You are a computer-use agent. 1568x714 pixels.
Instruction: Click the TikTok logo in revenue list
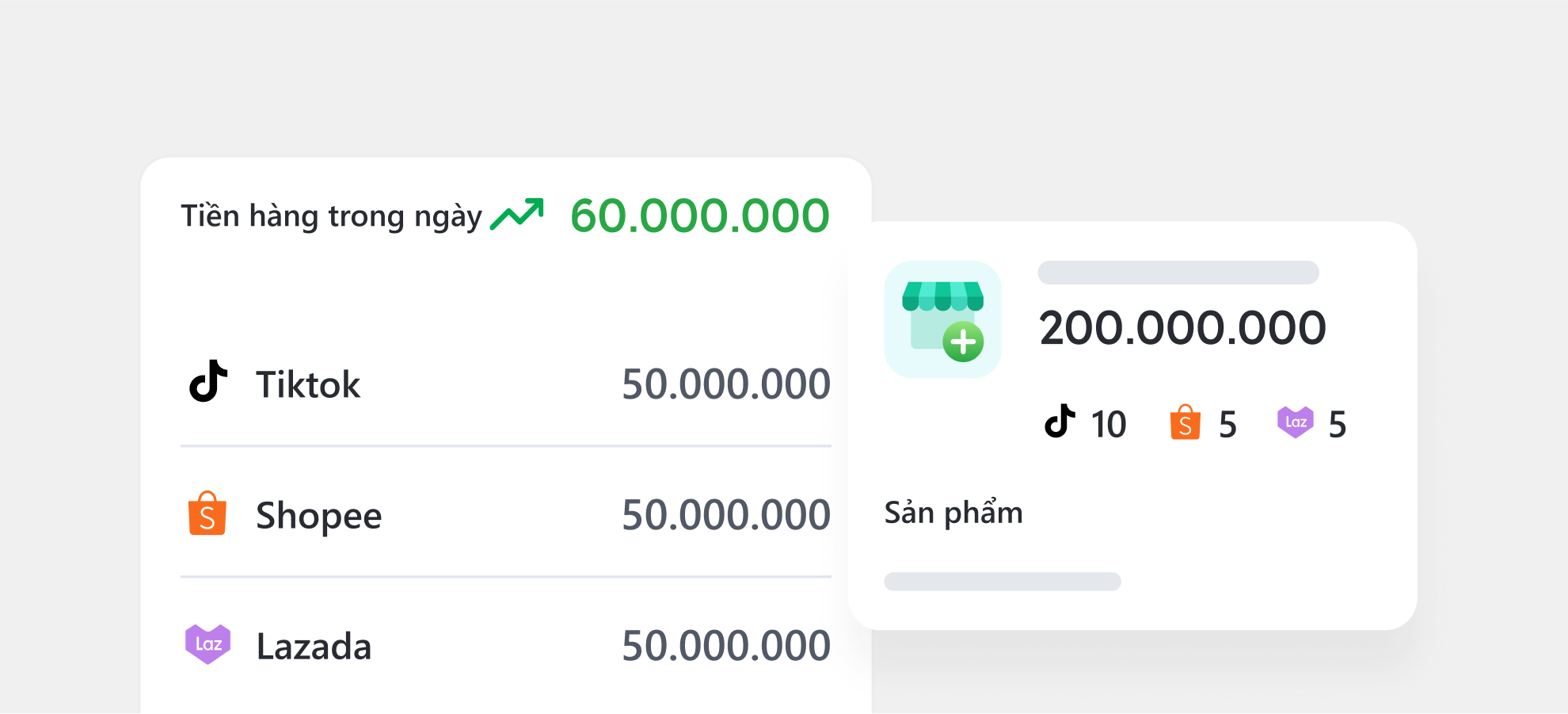point(208,382)
